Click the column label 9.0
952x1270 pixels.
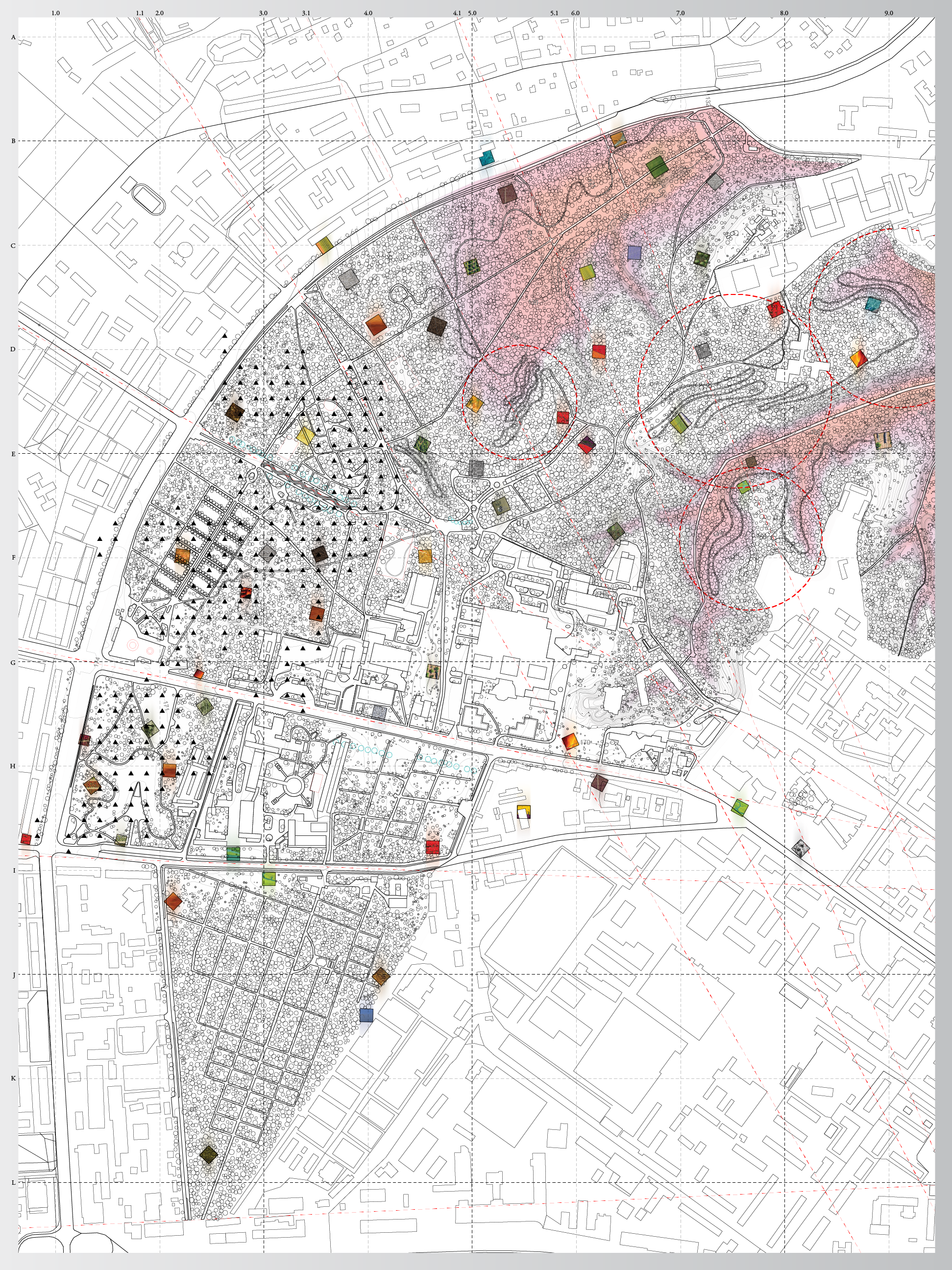point(888,13)
